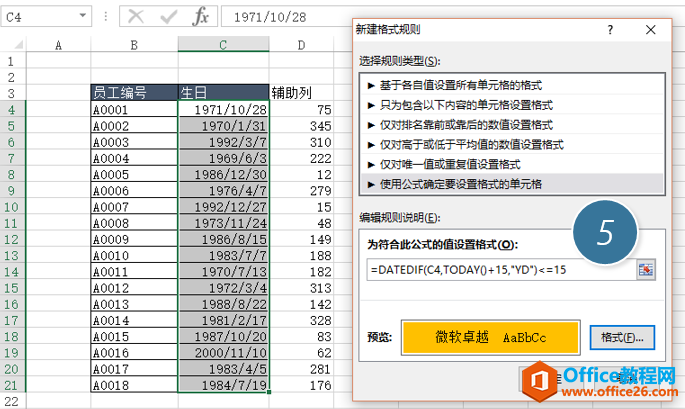Click date cell 1984/7/19
Screen dimensions: 685x409
pyautogui.click(x=223, y=385)
